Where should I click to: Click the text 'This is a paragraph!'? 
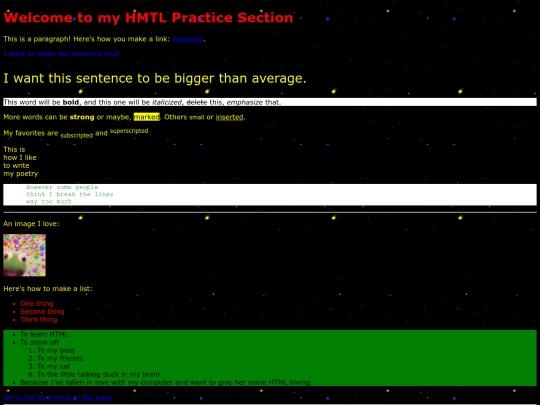(37, 39)
